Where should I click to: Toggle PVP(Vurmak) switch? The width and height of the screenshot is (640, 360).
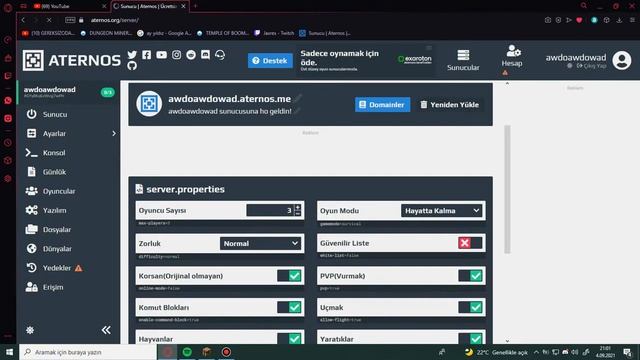470,276
